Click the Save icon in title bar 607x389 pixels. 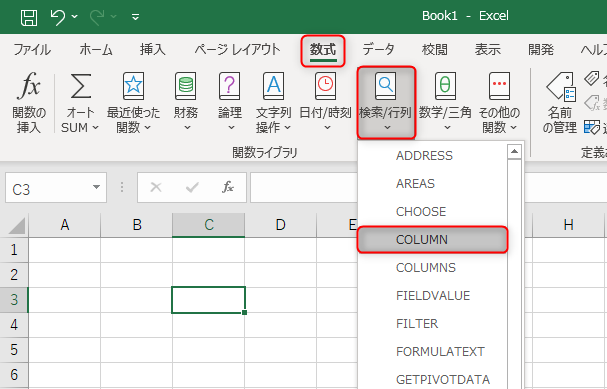[29, 17]
